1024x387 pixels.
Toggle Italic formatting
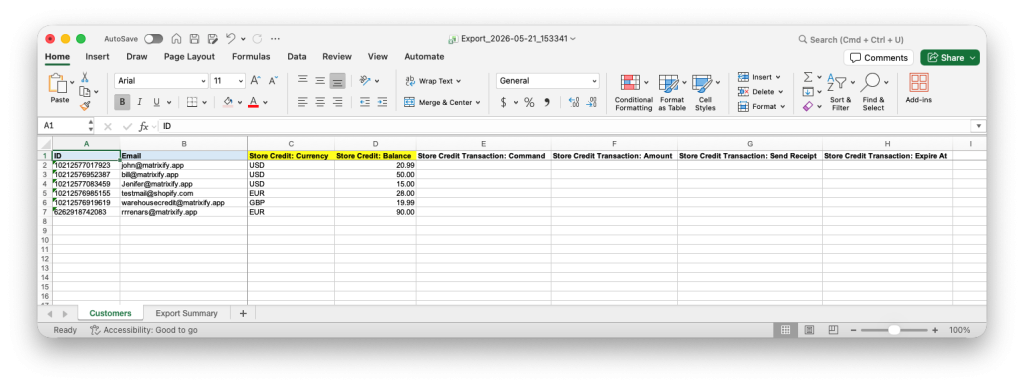tap(139, 102)
